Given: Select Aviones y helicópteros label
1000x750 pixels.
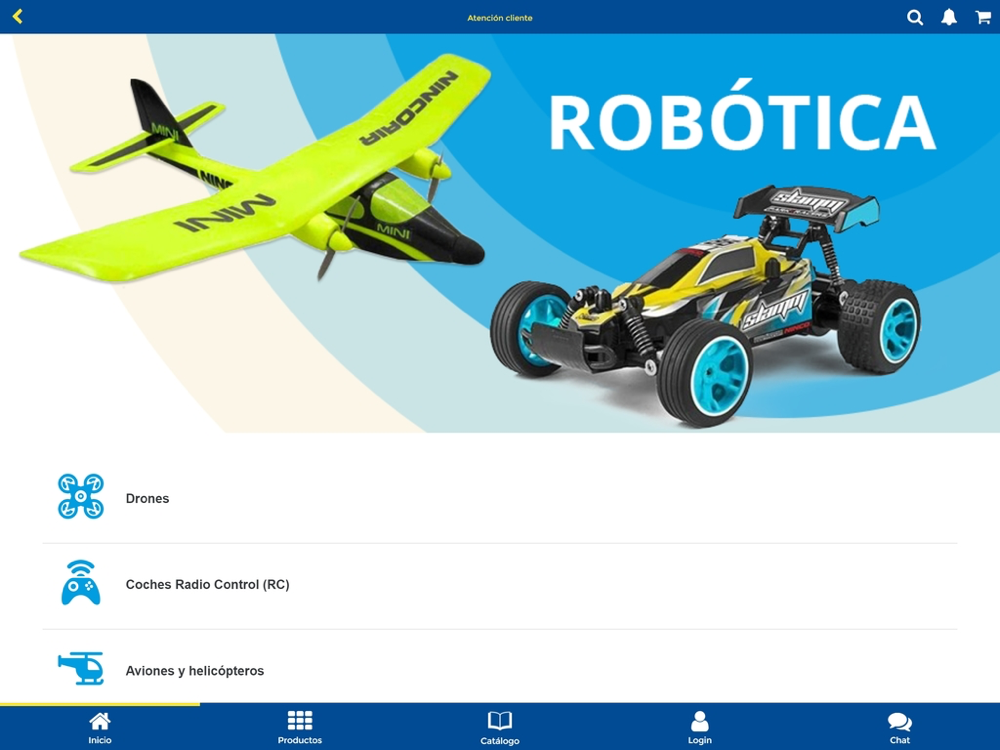Looking at the screenshot, I should (x=195, y=670).
